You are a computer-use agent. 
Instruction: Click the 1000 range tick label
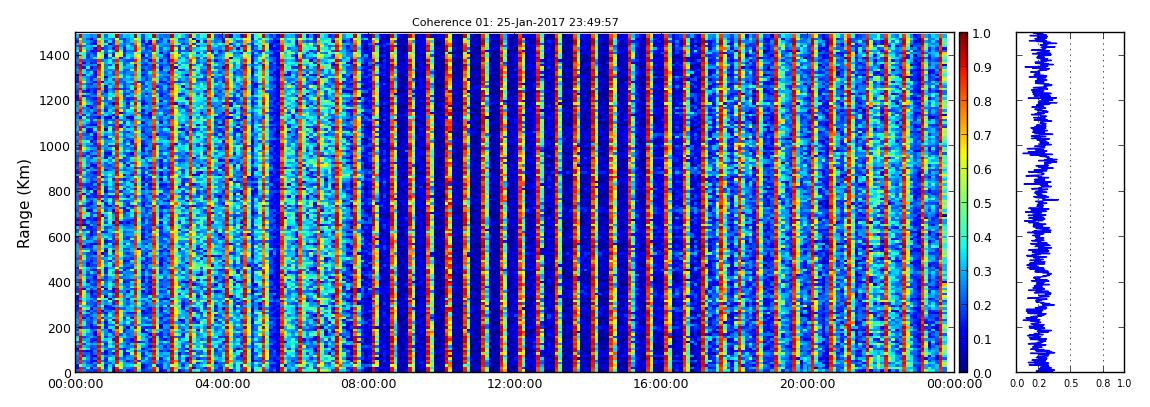tap(53, 146)
